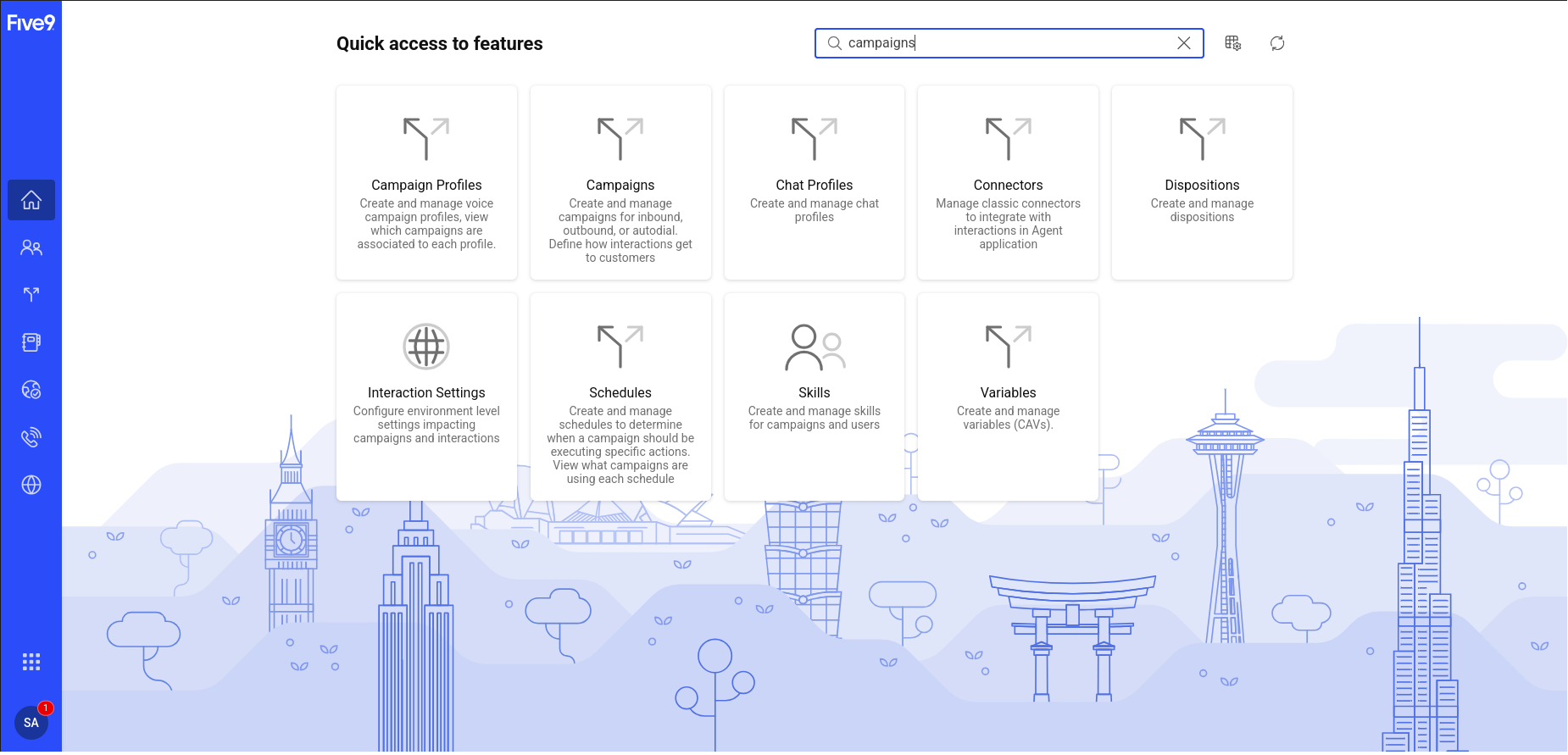1568x755 pixels.
Task: Open the users icon in sidebar
Action: click(x=31, y=247)
